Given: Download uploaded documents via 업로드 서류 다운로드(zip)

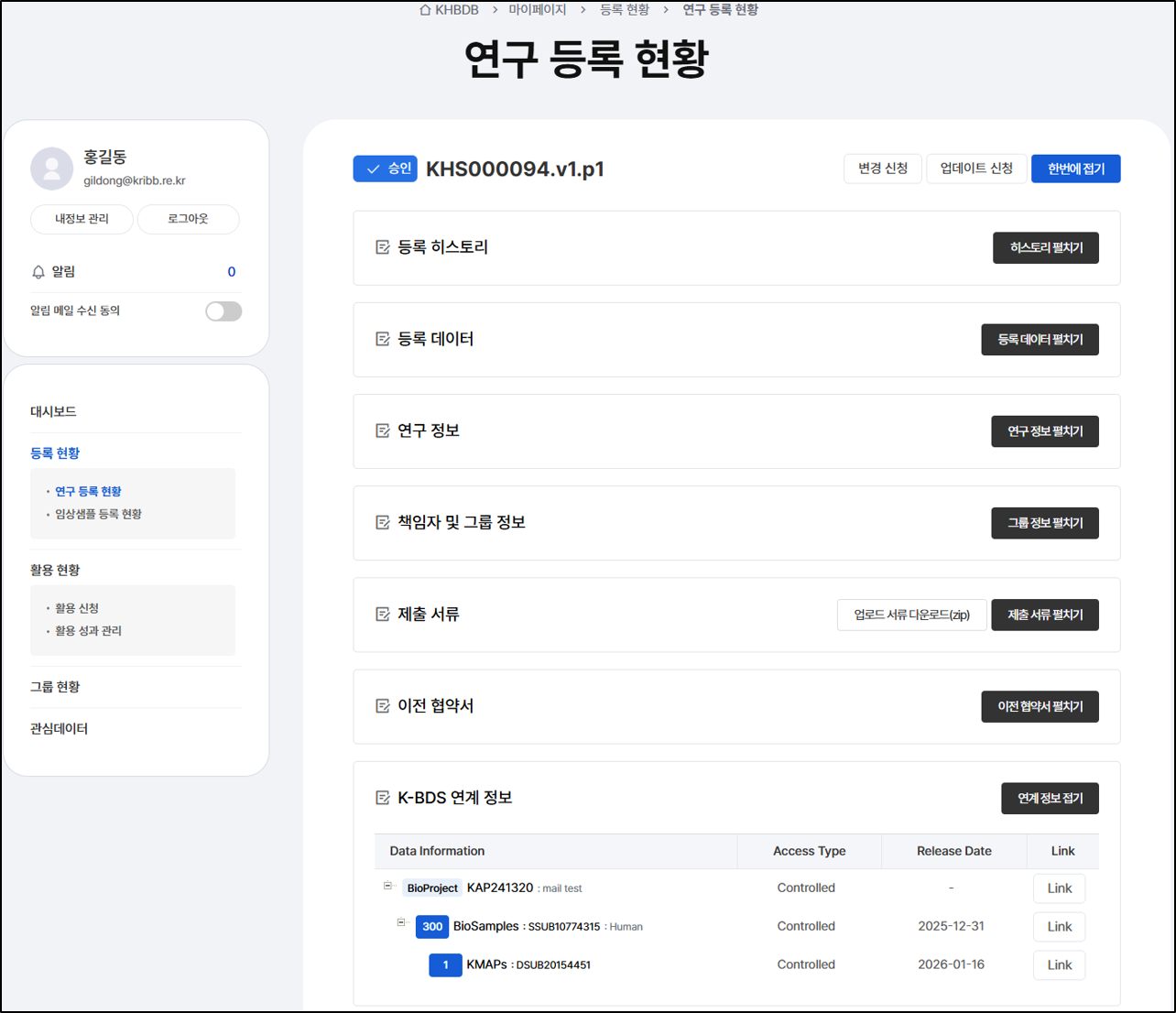Looking at the screenshot, I should pos(911,615).
